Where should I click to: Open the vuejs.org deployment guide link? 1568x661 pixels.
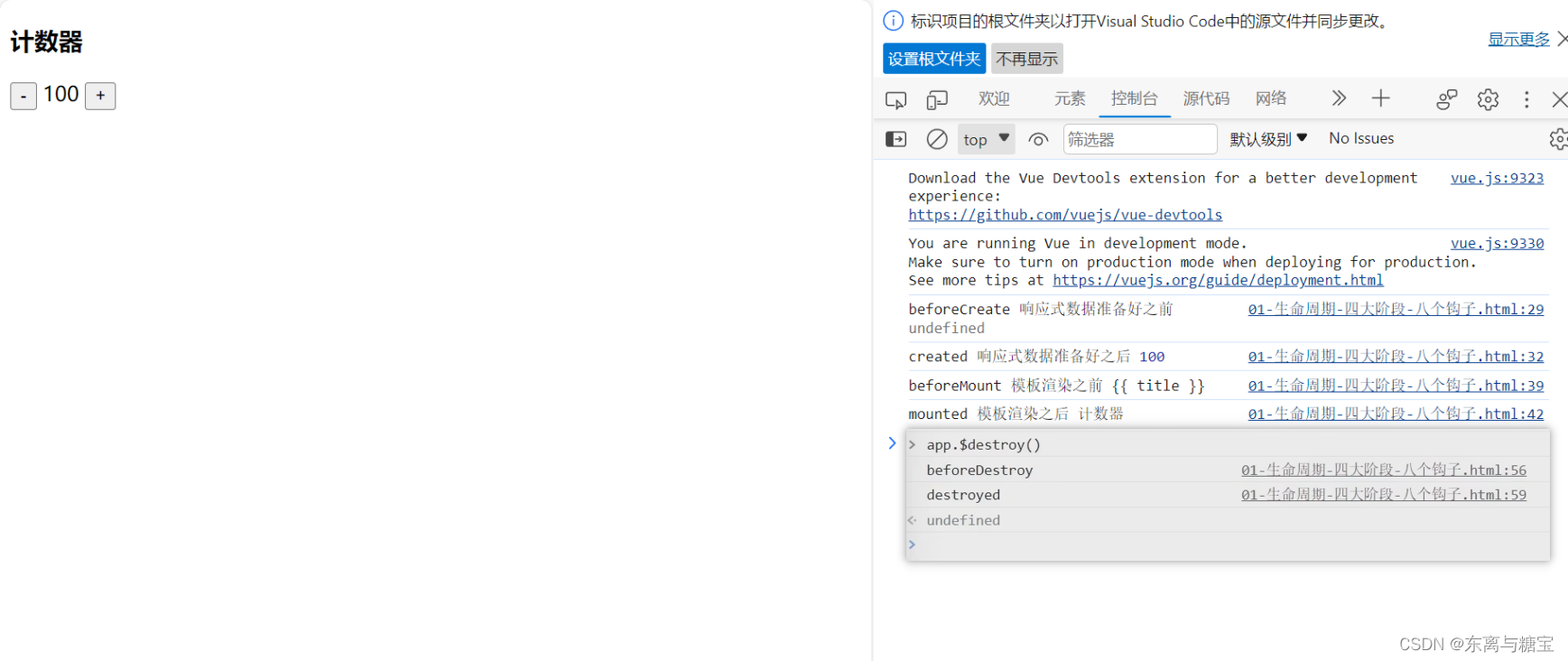click(x=1218, y=280)
